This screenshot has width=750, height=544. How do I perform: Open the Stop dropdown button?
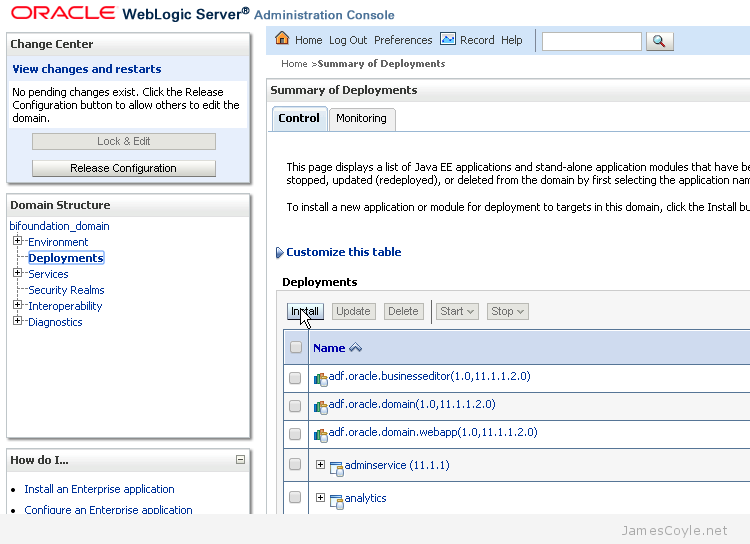tap(507, 311)
